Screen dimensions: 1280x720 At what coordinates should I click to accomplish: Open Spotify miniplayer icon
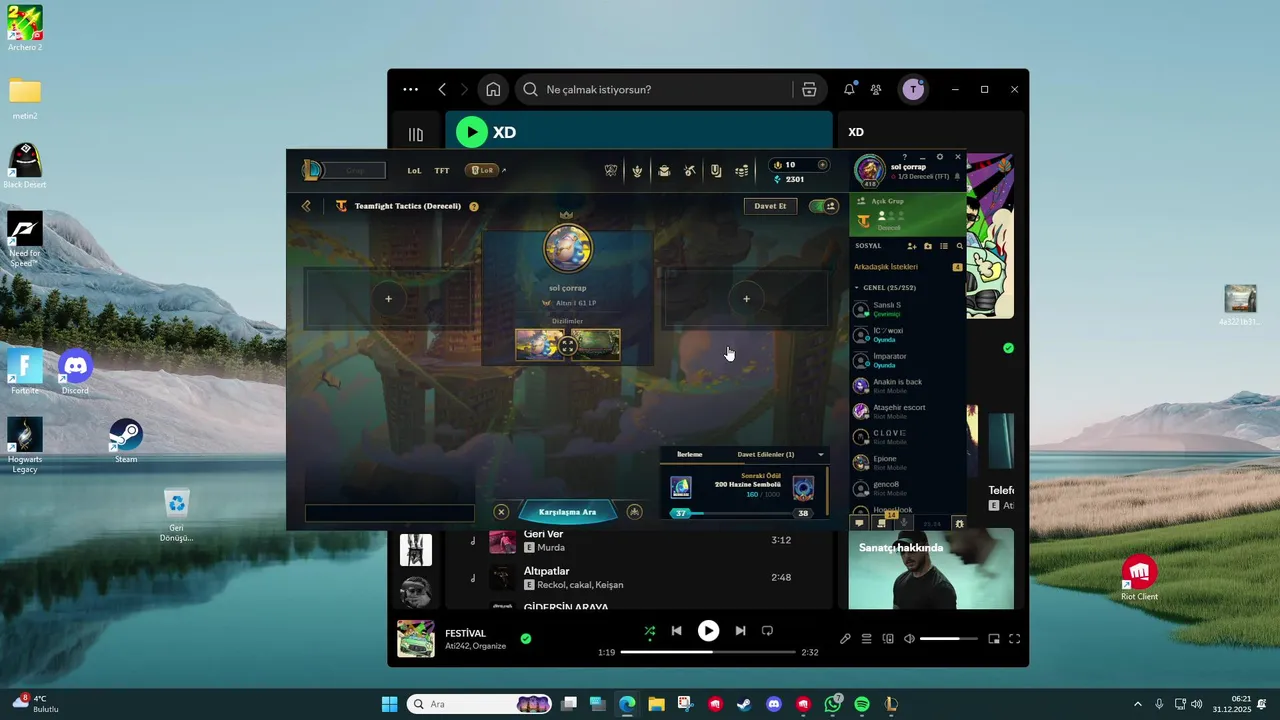pos(994,639)
